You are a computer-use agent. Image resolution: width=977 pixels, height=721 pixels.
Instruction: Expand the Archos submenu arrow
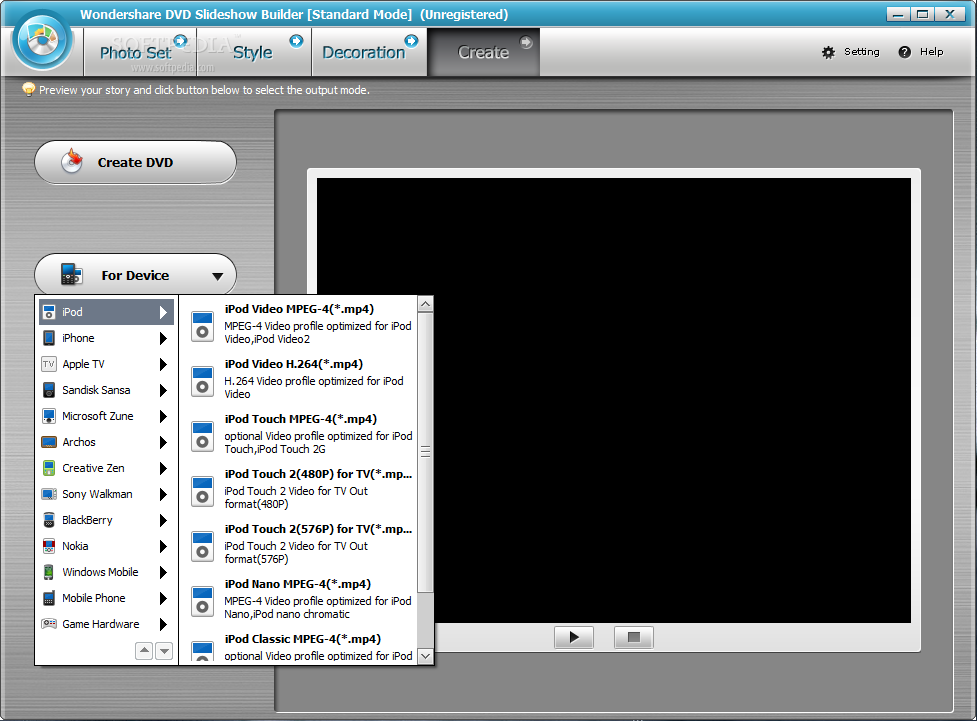click(163, 442)
